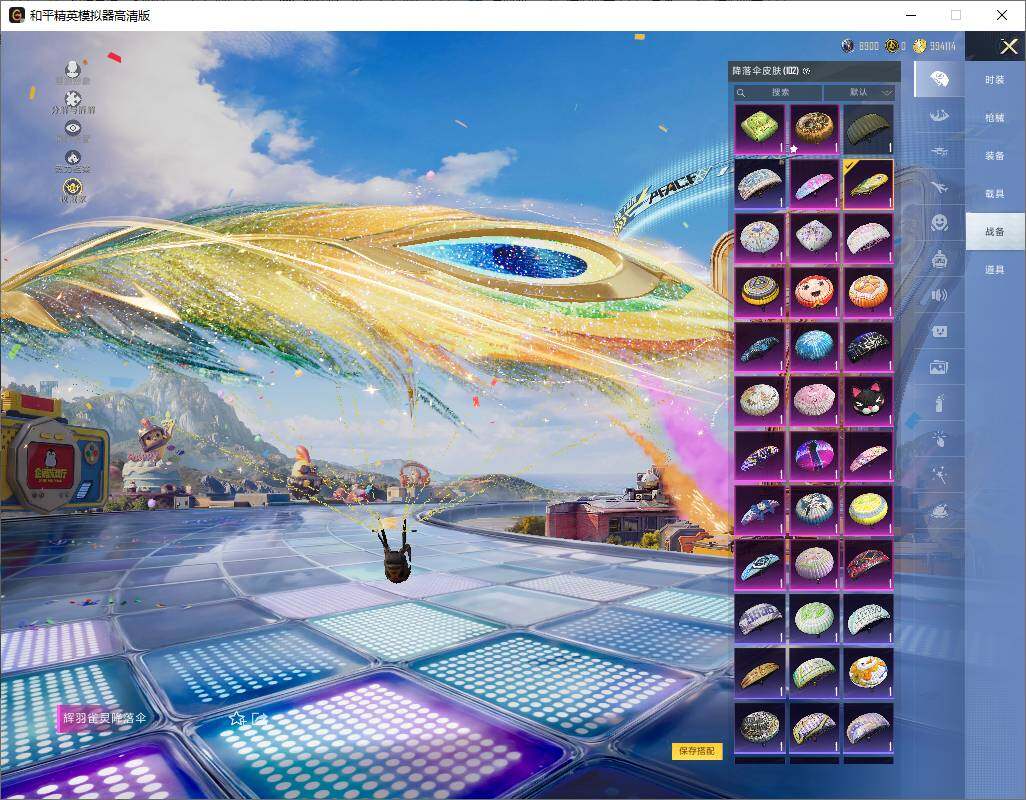Screen dimensions: 1026x800
Task: Toggle the eye view icon on left
Action: coord(73,128)
